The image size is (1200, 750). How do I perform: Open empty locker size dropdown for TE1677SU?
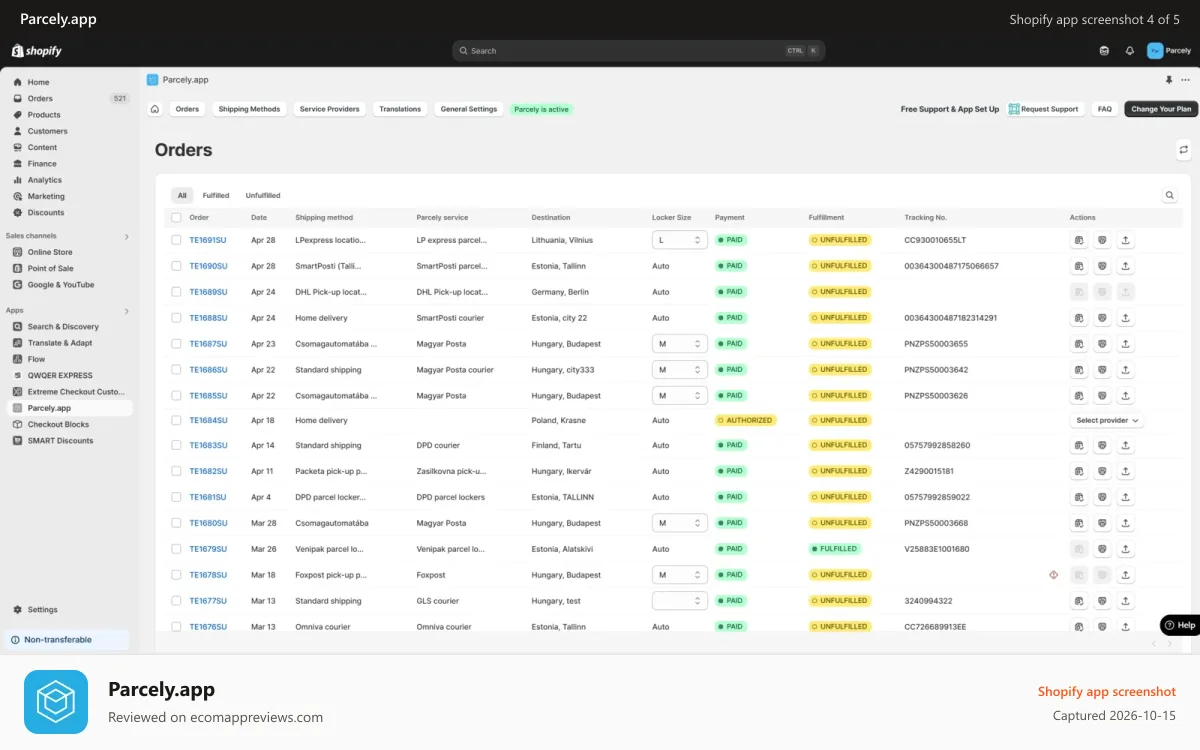tap(680, 601)
